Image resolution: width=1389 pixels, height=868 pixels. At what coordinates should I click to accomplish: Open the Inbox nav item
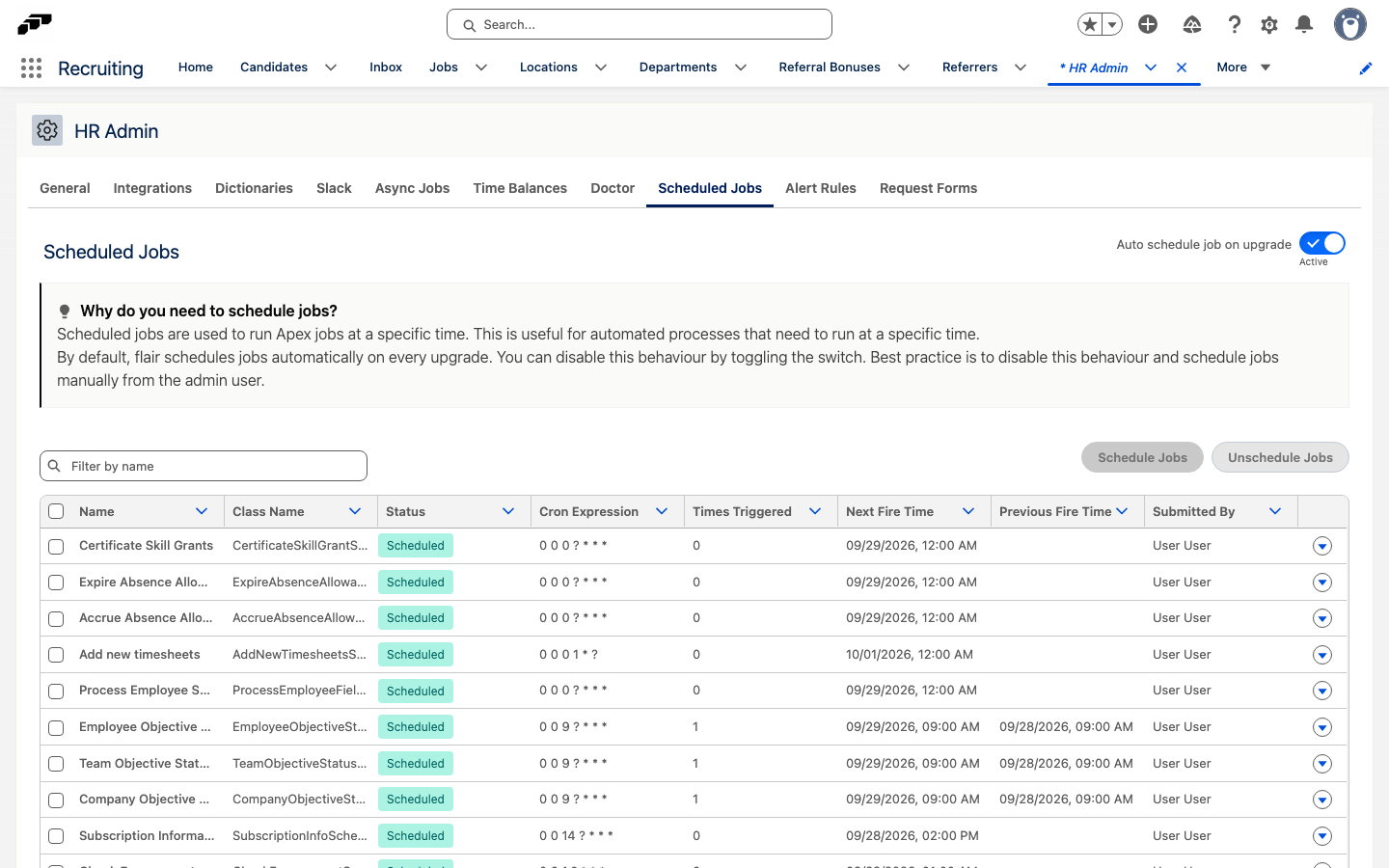pos(386,68)
